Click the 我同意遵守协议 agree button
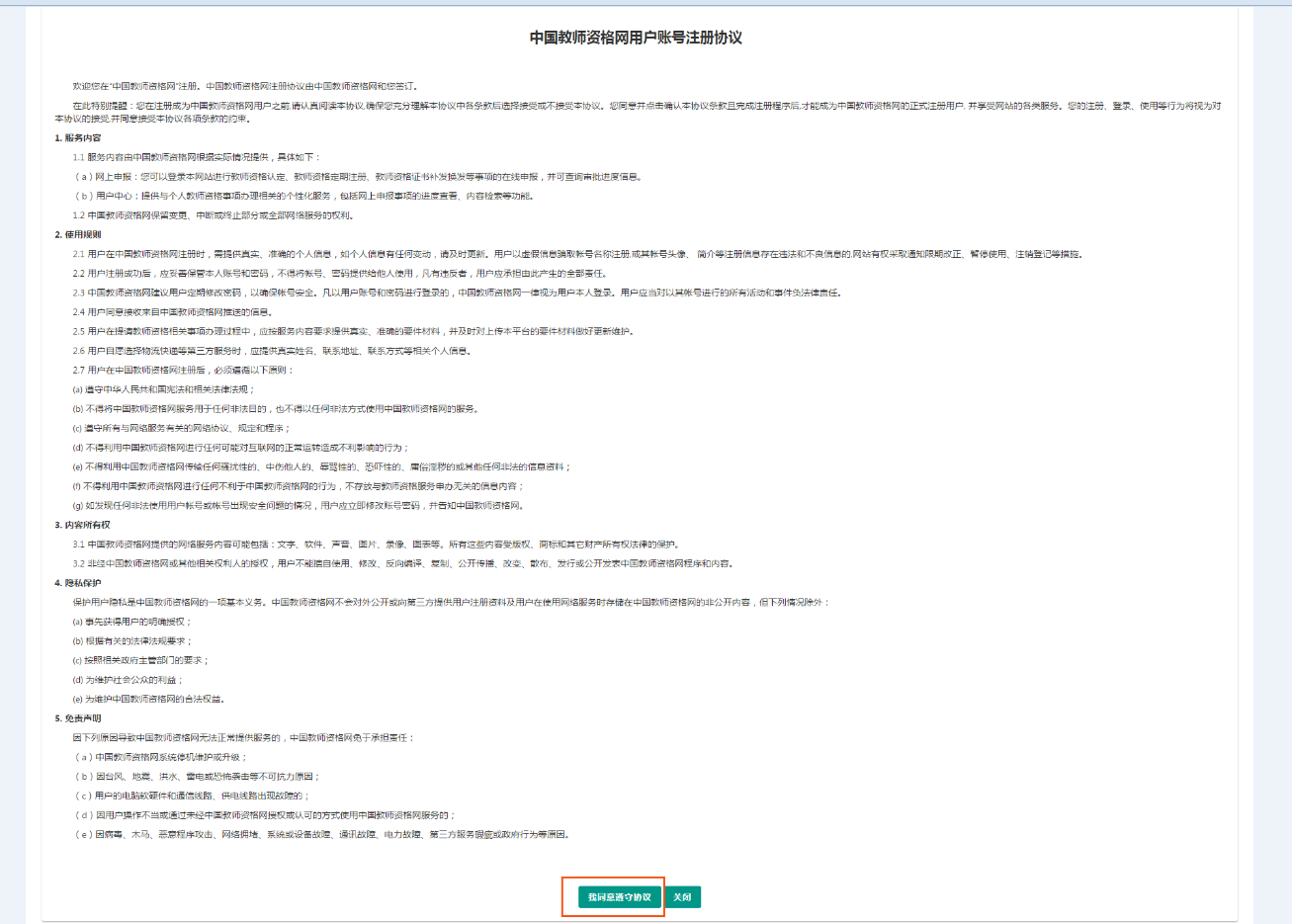 pyautogui.click(x=619, y=897)
